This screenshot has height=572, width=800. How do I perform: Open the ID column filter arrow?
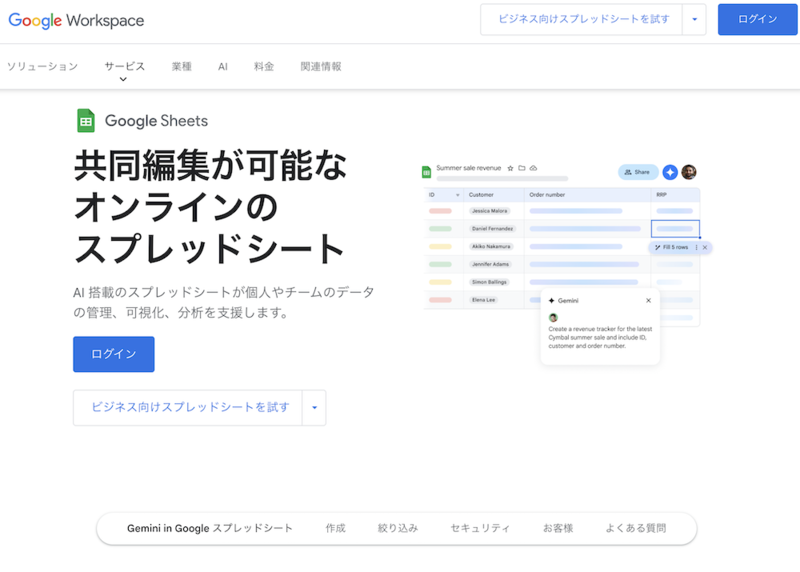pyautogui.click(x=458, y=195)
